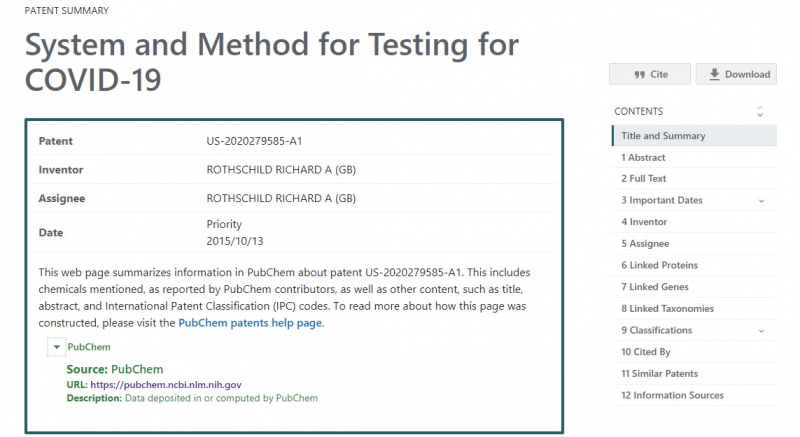Open the pubchem.ncbi.nlm.nih.gov URL
Image resolution: width=800 pixels, height=437 pixels.
166,384
